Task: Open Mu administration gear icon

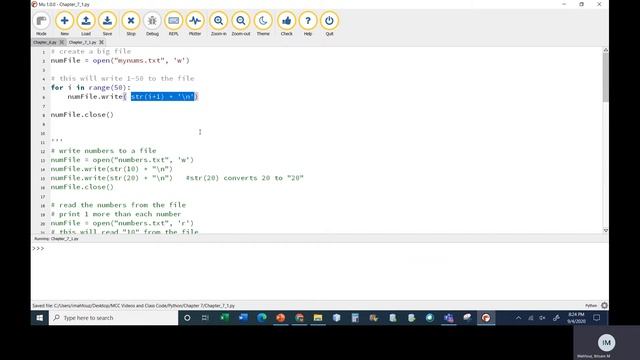Action: pos(604,305)
